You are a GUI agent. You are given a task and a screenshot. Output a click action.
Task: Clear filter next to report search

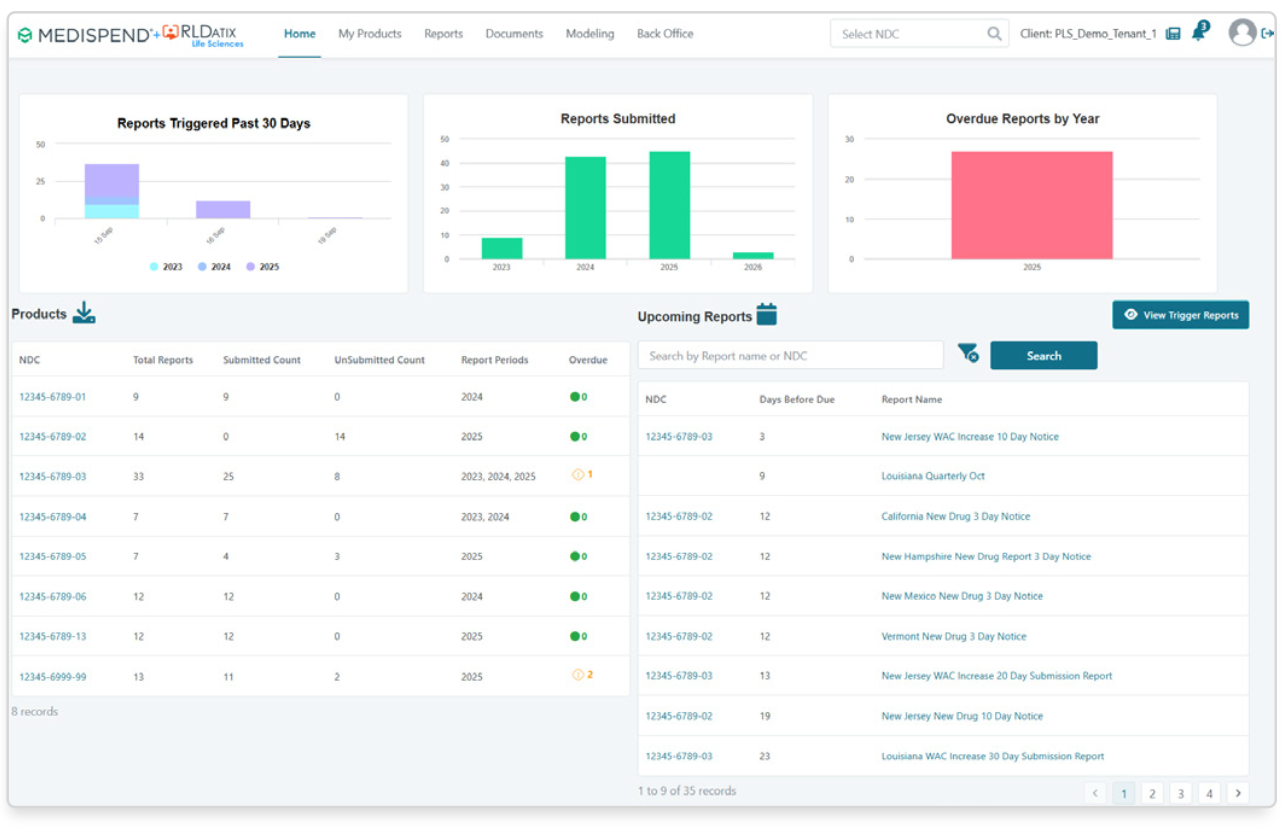coord(967,353)
